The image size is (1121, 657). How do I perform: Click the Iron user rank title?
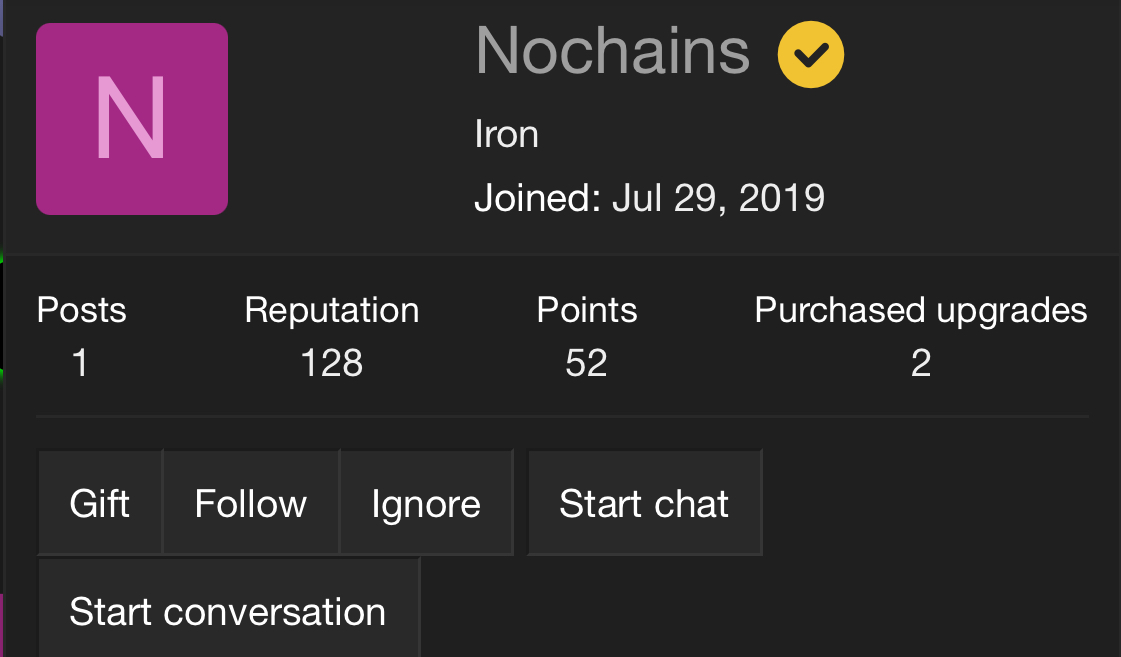tap(506, 134)
